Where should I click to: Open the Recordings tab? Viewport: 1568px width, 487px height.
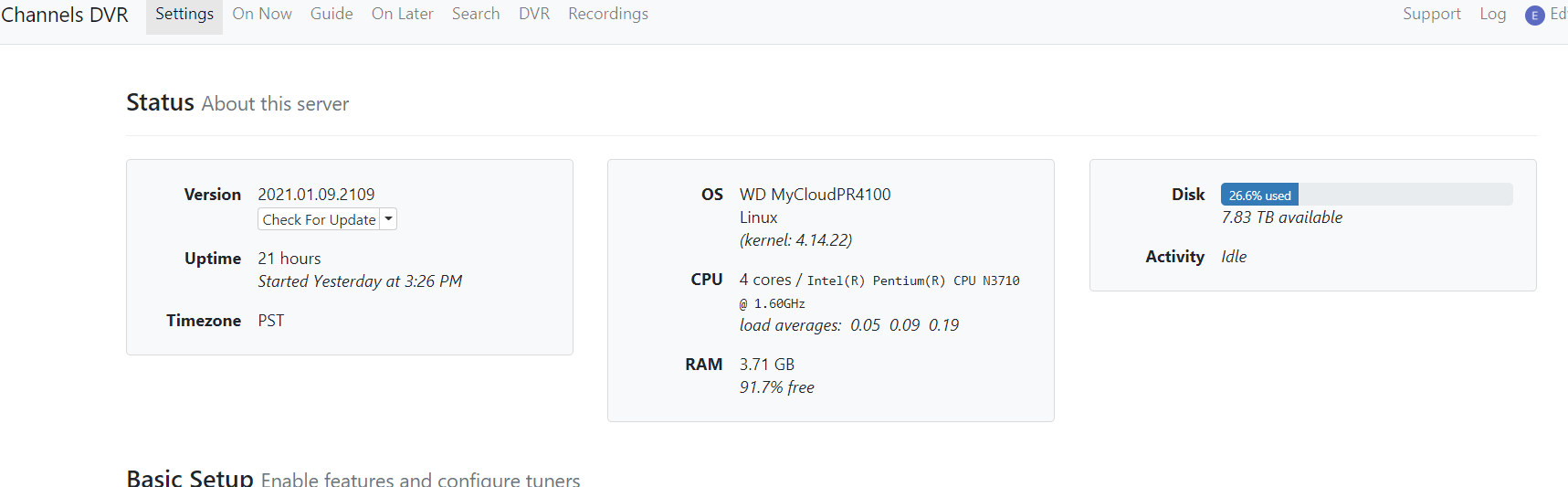point(608,14)
